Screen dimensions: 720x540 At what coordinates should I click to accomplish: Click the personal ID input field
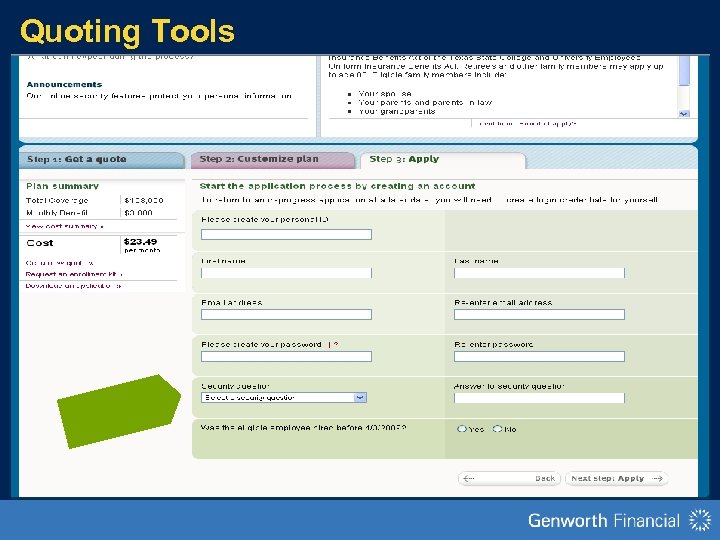click(x=286, y=235)
